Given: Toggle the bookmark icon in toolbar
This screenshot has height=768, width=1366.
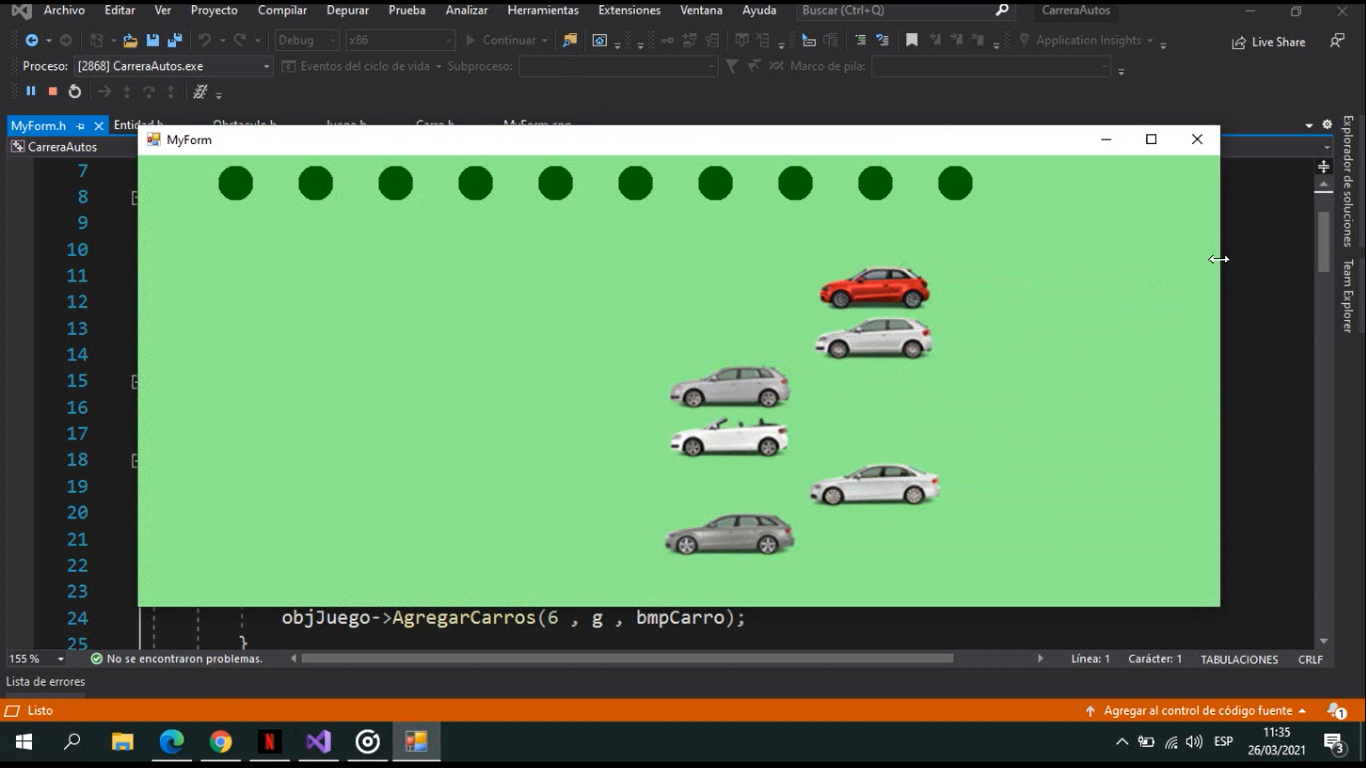Looking at the screenshot, I should tap(912, 40).
